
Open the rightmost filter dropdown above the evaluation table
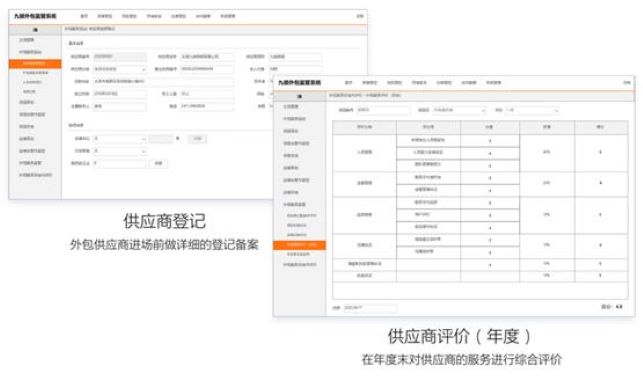[532, 110]
